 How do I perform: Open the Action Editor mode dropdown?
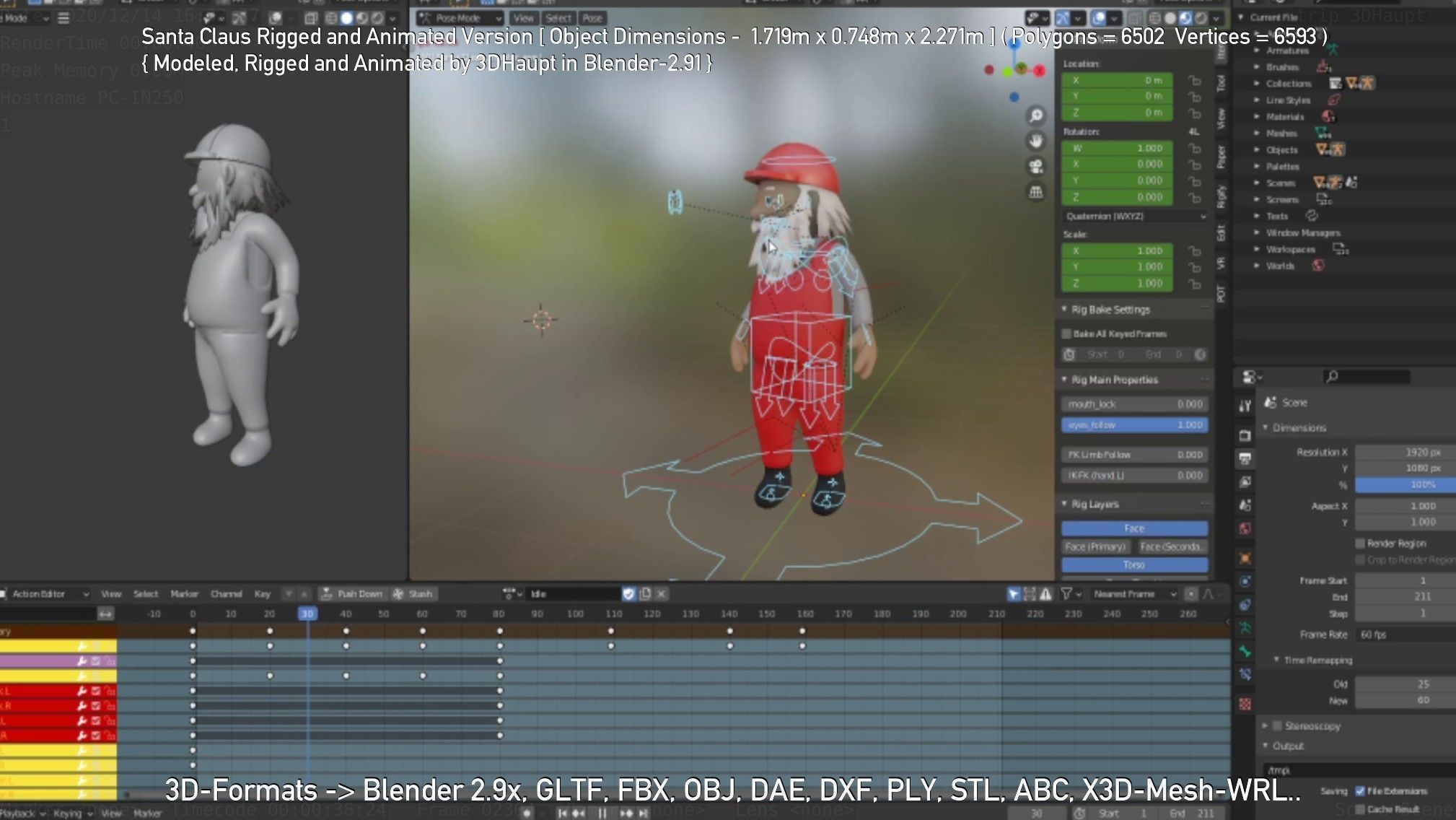click(45, 594)
